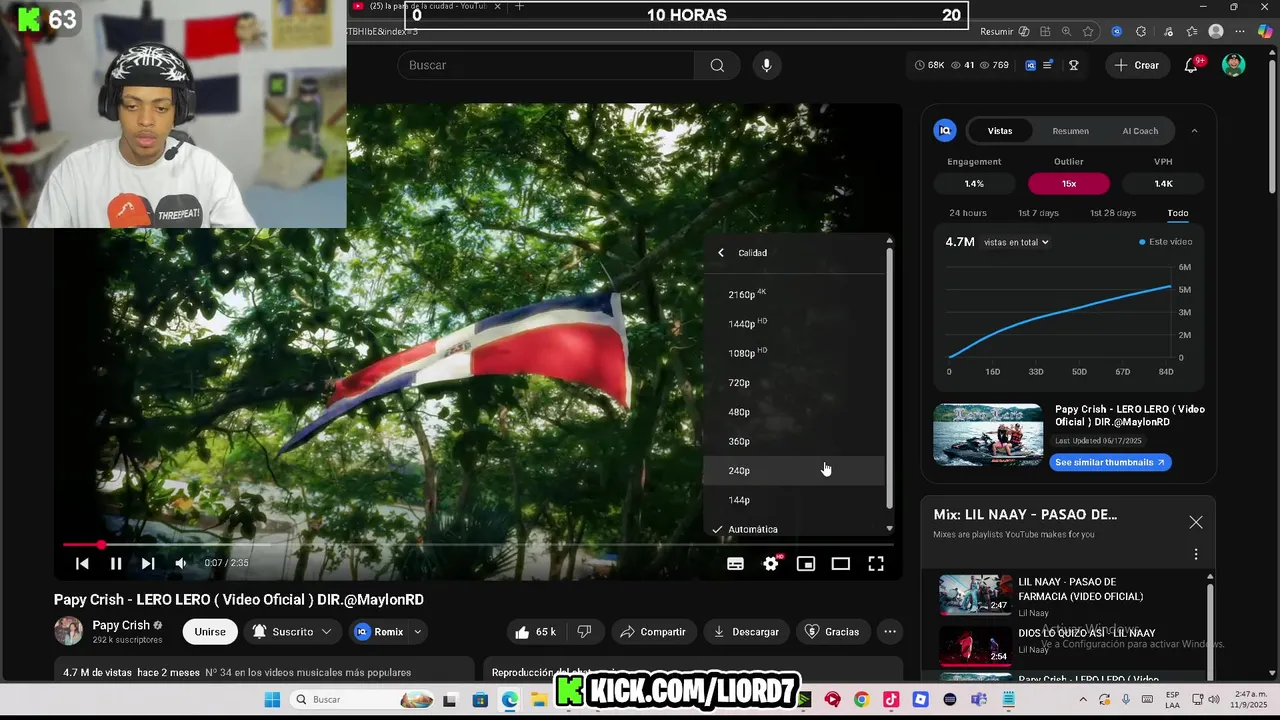Open Suscrito subscription dropdown
Image resolution: width=1280 pixels, height=720 pixels.
(291, 632)
